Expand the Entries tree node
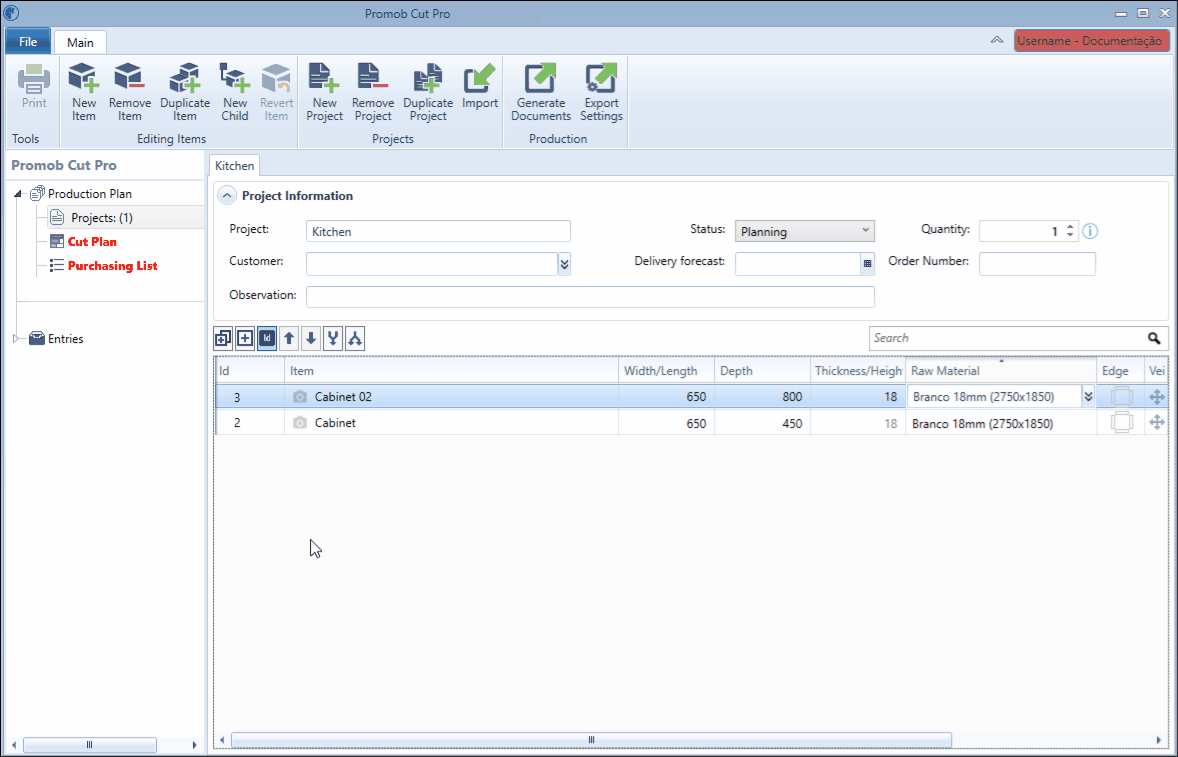1178x757 pixels. coord(17,339)
